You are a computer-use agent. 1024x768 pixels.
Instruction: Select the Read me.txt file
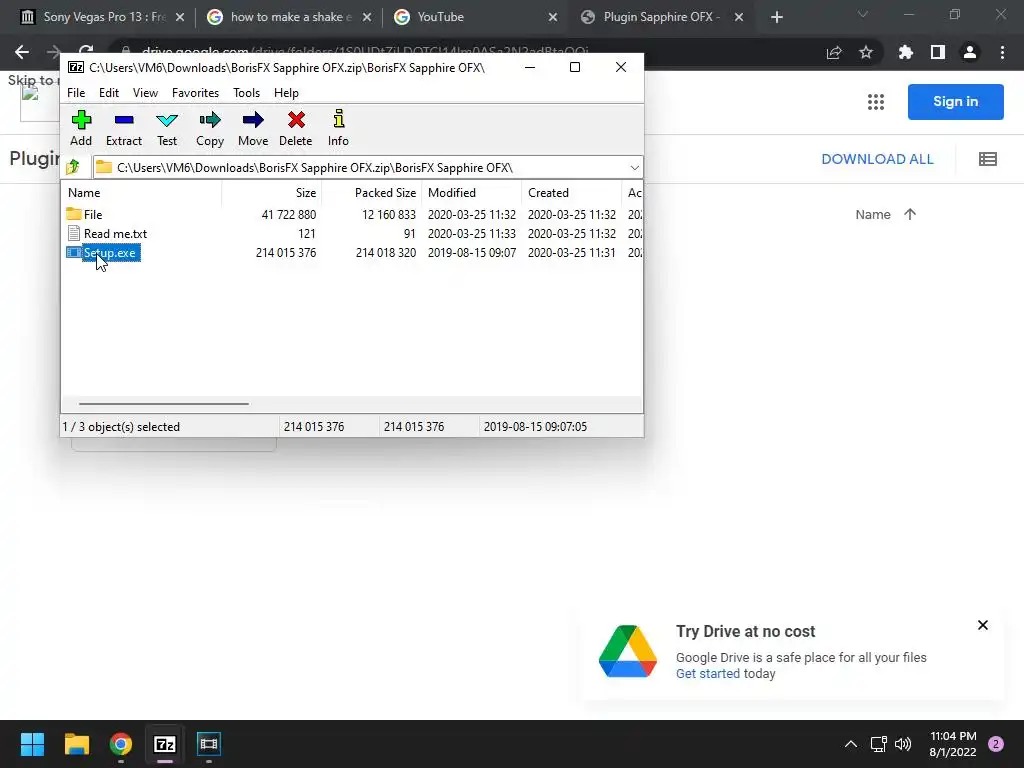click(353, 233)
